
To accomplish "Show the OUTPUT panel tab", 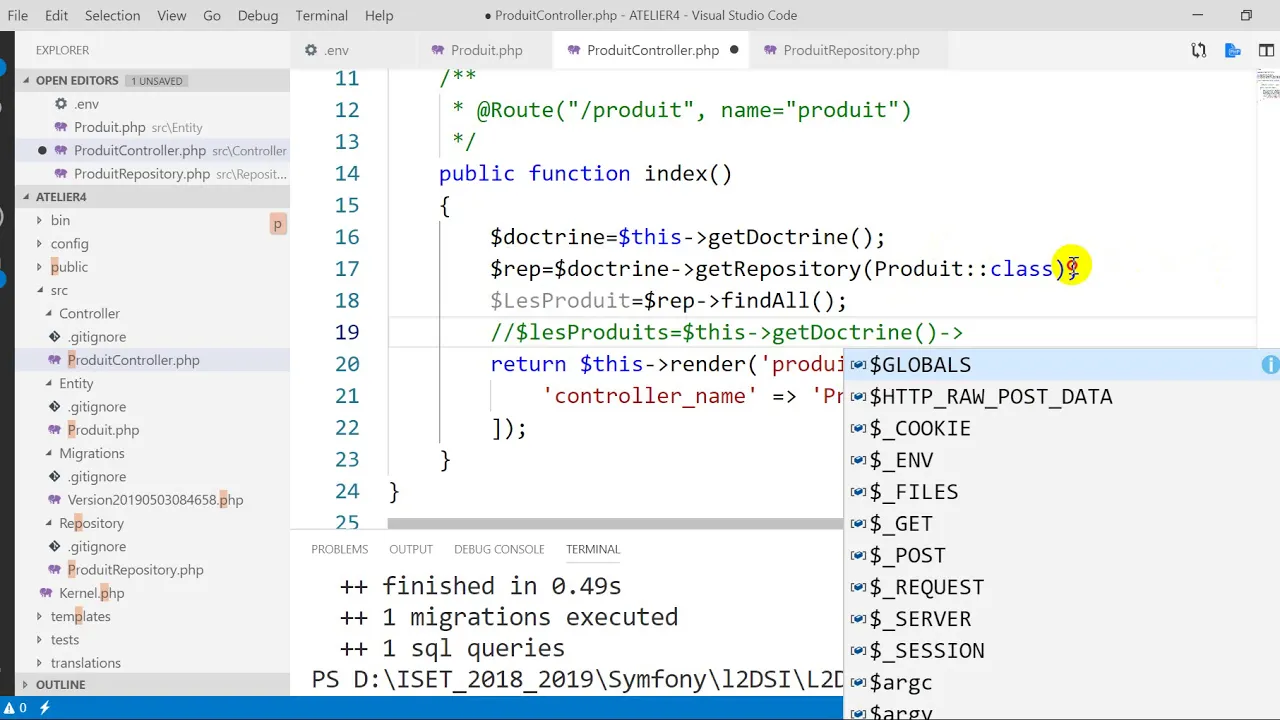I will (x=411, y=549).
